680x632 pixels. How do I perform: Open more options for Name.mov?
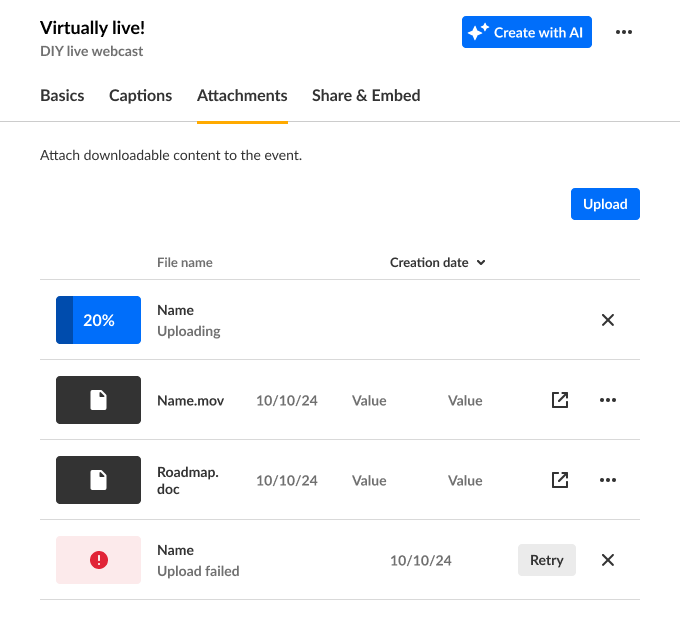[x=607, y=400]
